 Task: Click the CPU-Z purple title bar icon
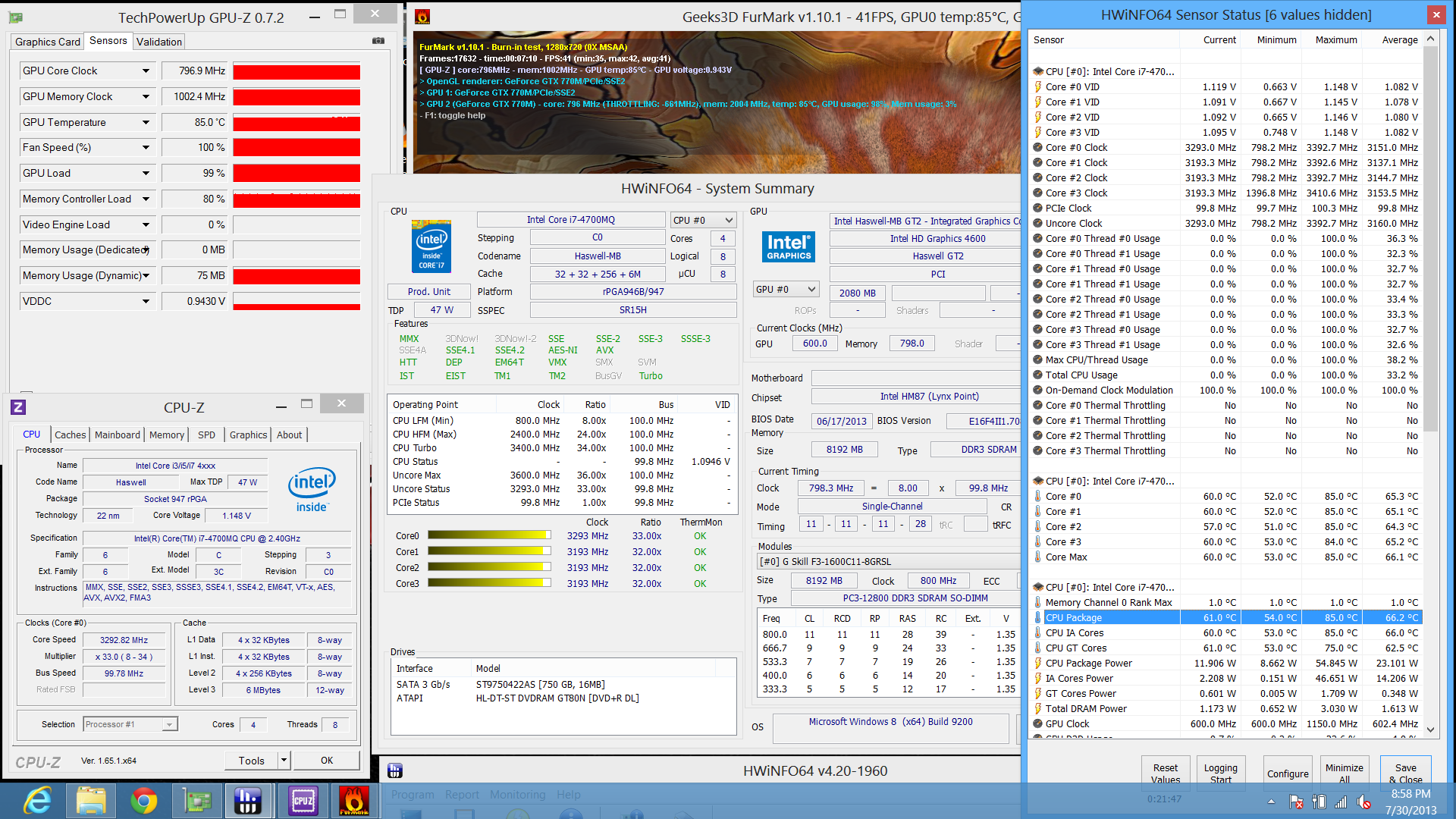(x=18, y=407)
